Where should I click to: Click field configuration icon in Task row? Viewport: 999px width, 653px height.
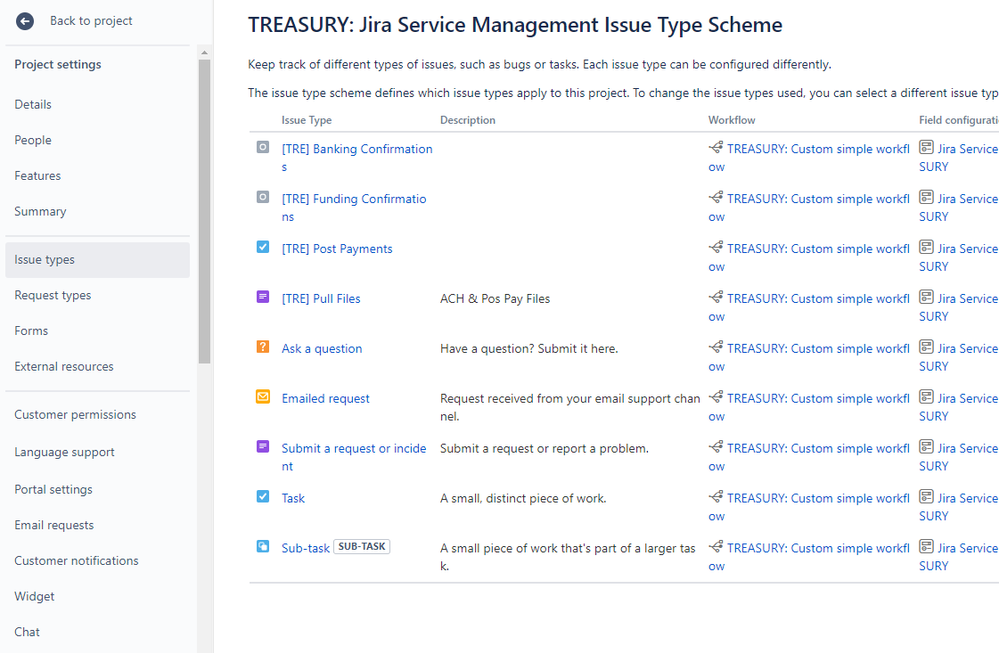tap(926, 497)
